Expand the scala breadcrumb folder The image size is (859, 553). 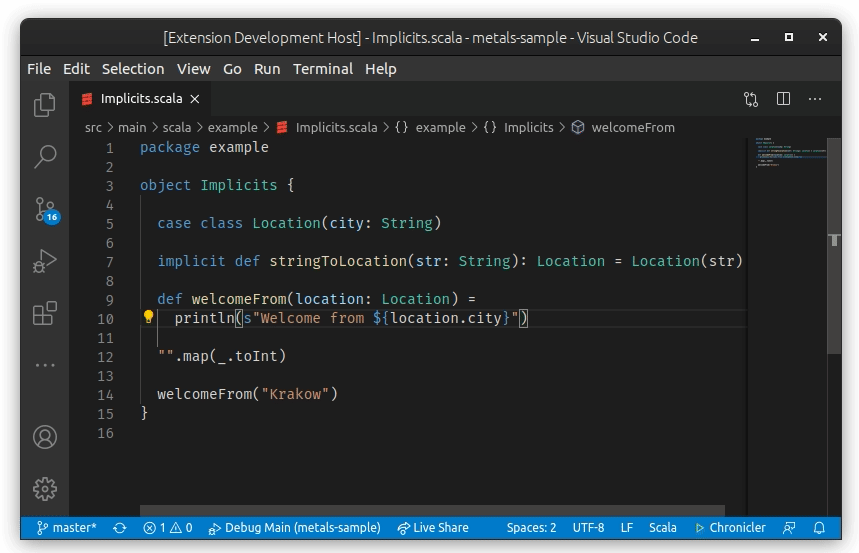tap(176, 128)
